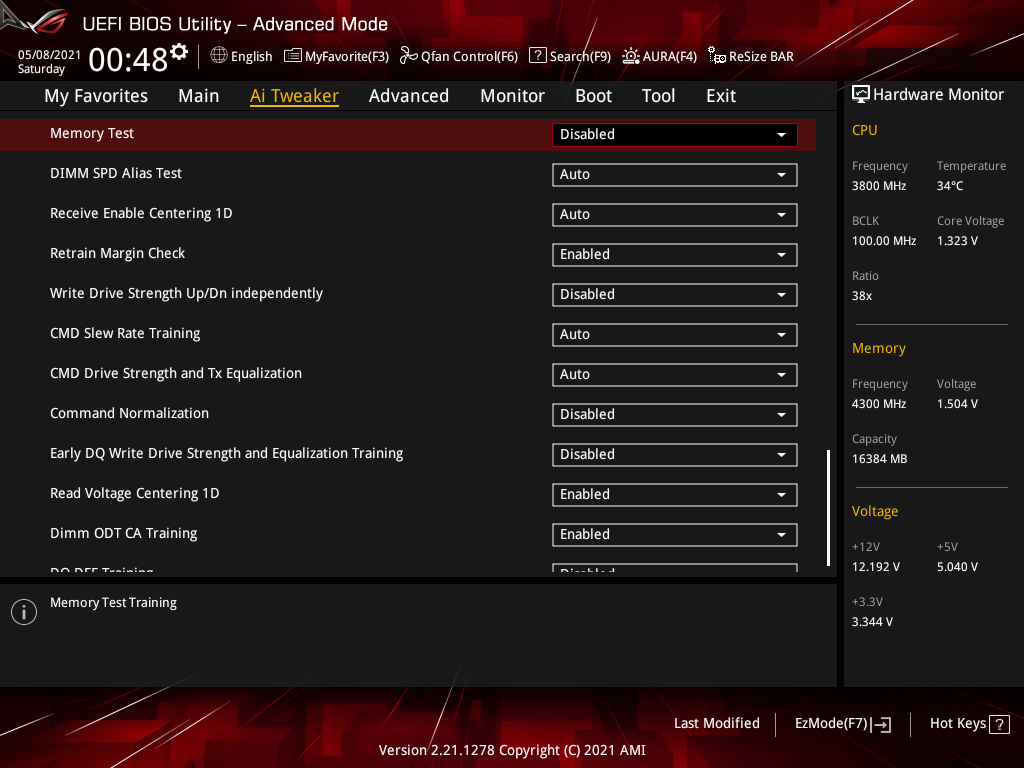Open Early DQ Write Drive Strength dropdown
1024x768 pixels.
click(675, 455)
